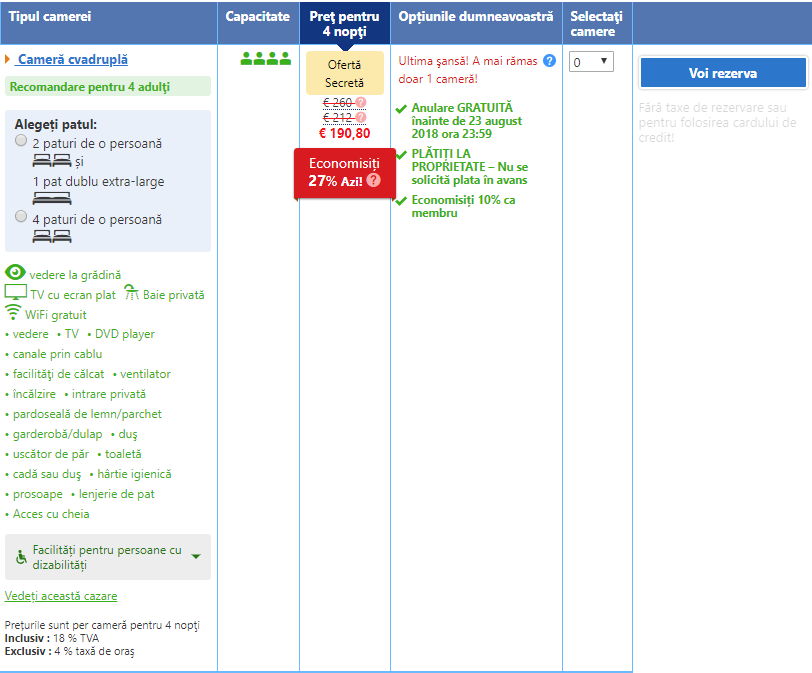Click the help icon beside €260 price
Screen dimensions: 812x673
click(x=361, y=102)
